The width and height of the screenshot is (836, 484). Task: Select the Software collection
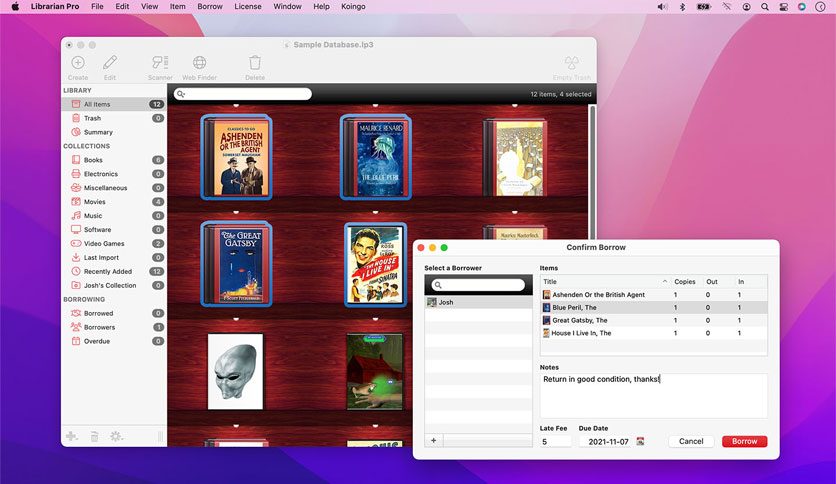pyautogui.click(x=114, y=229)
